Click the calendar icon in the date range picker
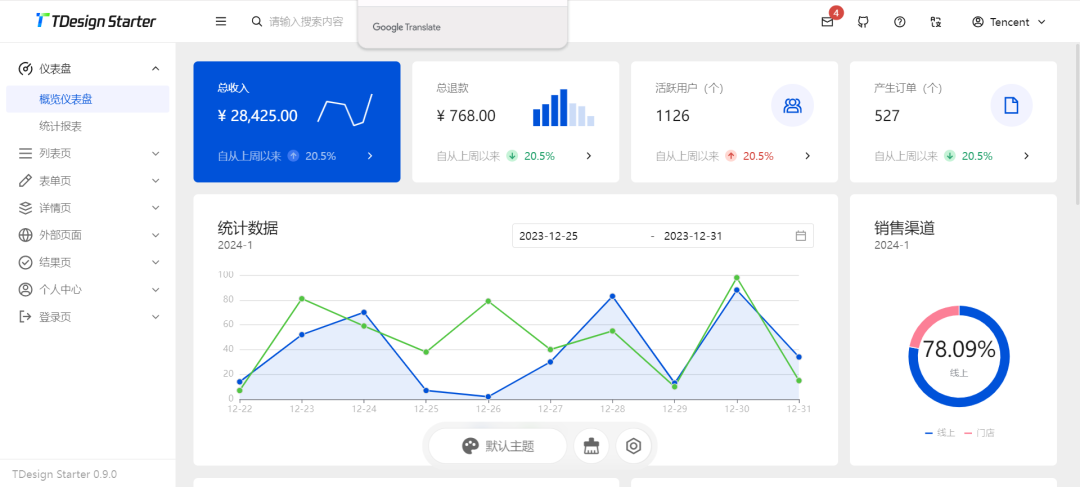The height and width of the screenshot is (487, 1080). (801, 236)
